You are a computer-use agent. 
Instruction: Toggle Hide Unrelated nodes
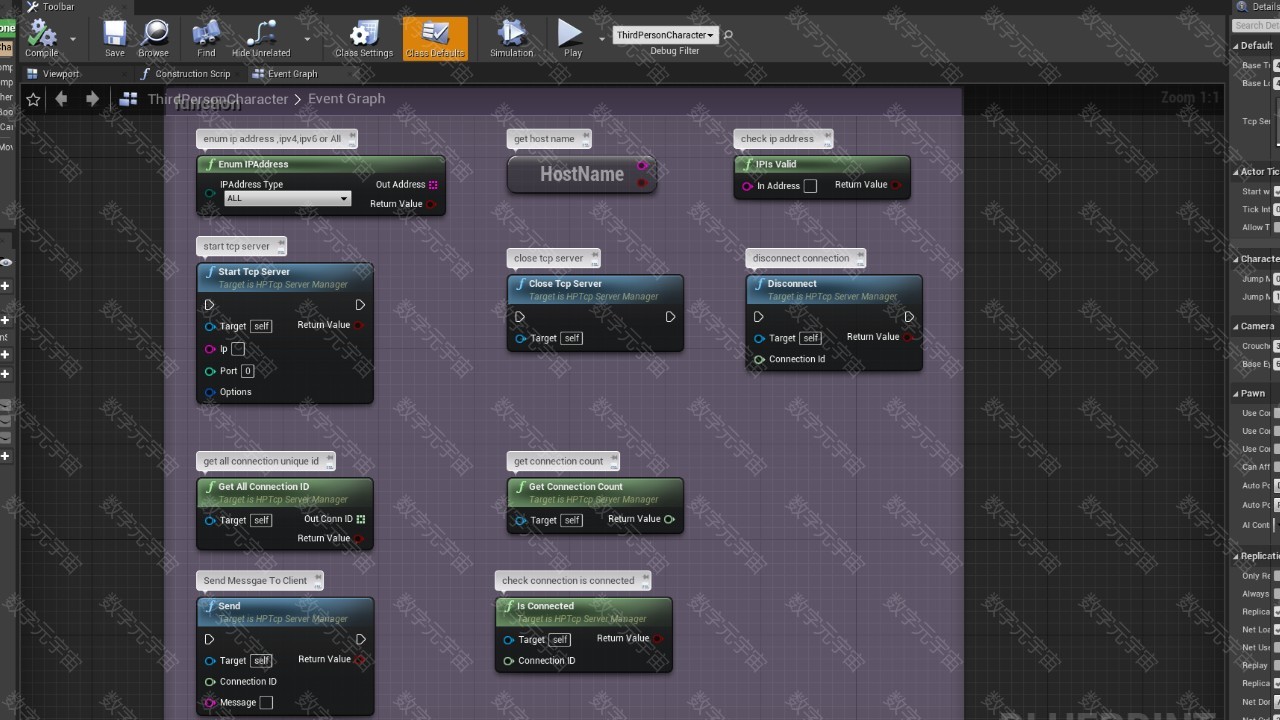tap(261, 39)
